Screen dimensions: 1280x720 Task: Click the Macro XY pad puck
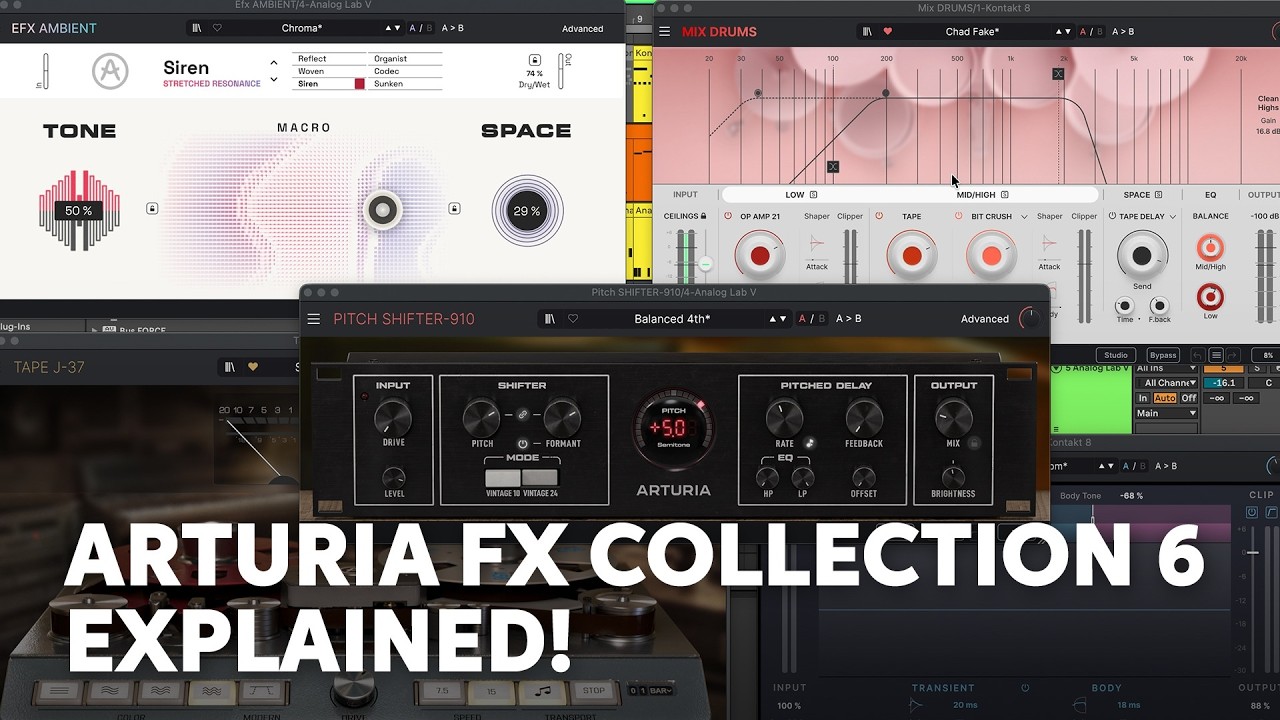click(382, 210)
